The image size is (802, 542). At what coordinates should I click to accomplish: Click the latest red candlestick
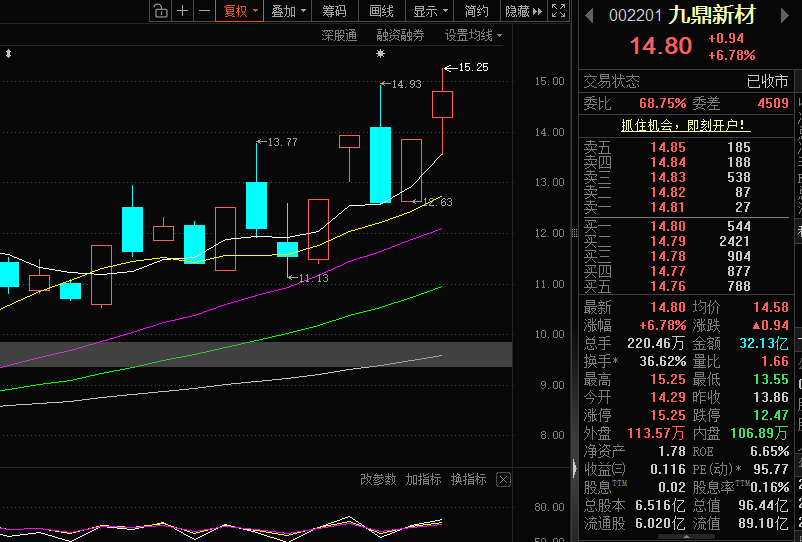click(x=442, y=105)
